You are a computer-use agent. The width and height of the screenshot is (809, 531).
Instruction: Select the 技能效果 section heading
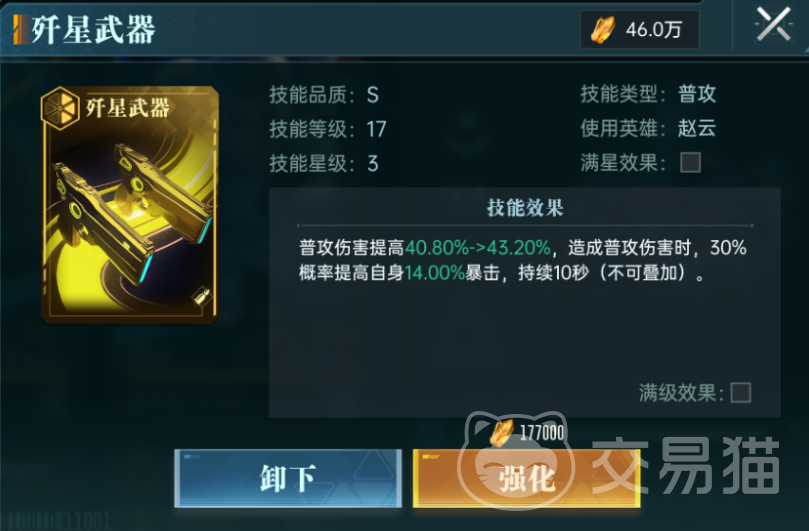(525, 207)
